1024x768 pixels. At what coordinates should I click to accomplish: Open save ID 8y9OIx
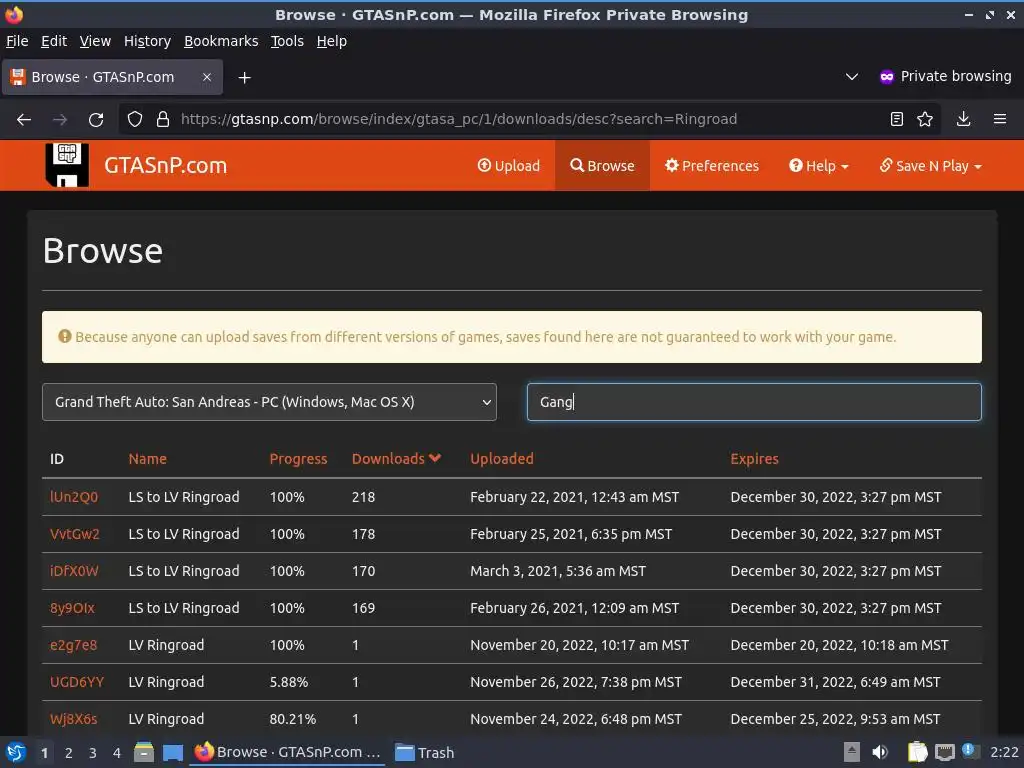coord(72,608)
